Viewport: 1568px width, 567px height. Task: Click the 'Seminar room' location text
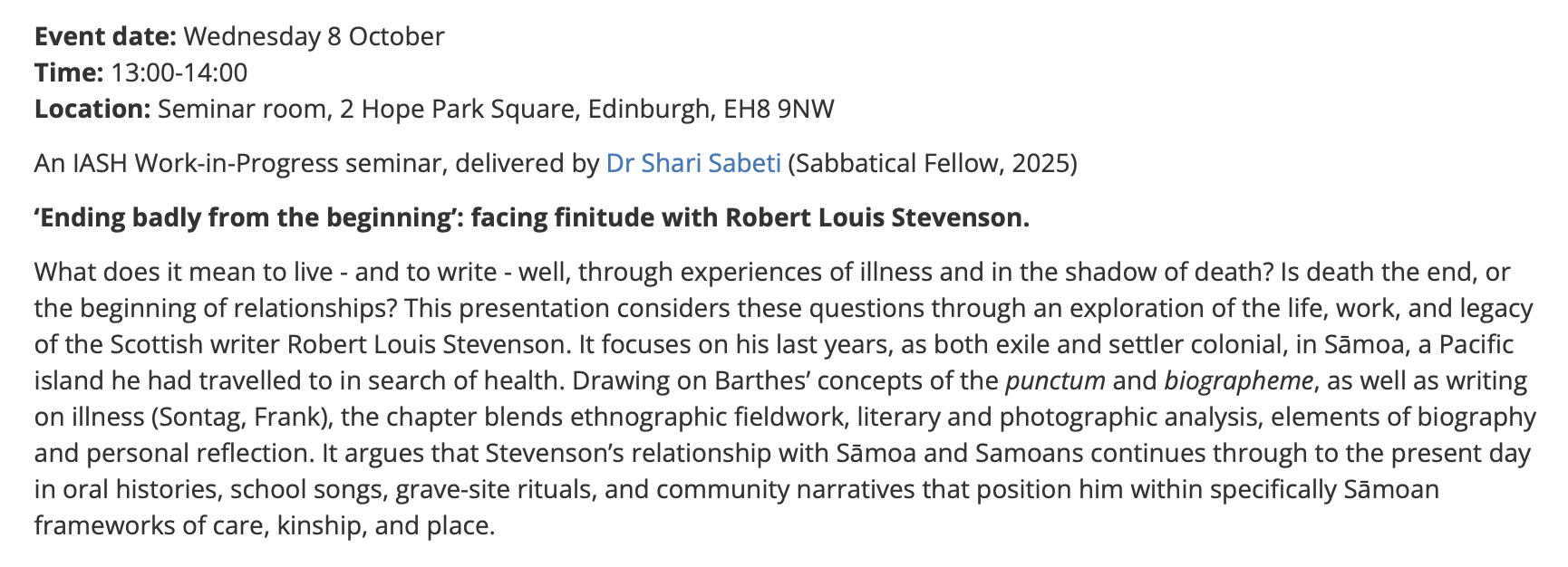[242, 109]
